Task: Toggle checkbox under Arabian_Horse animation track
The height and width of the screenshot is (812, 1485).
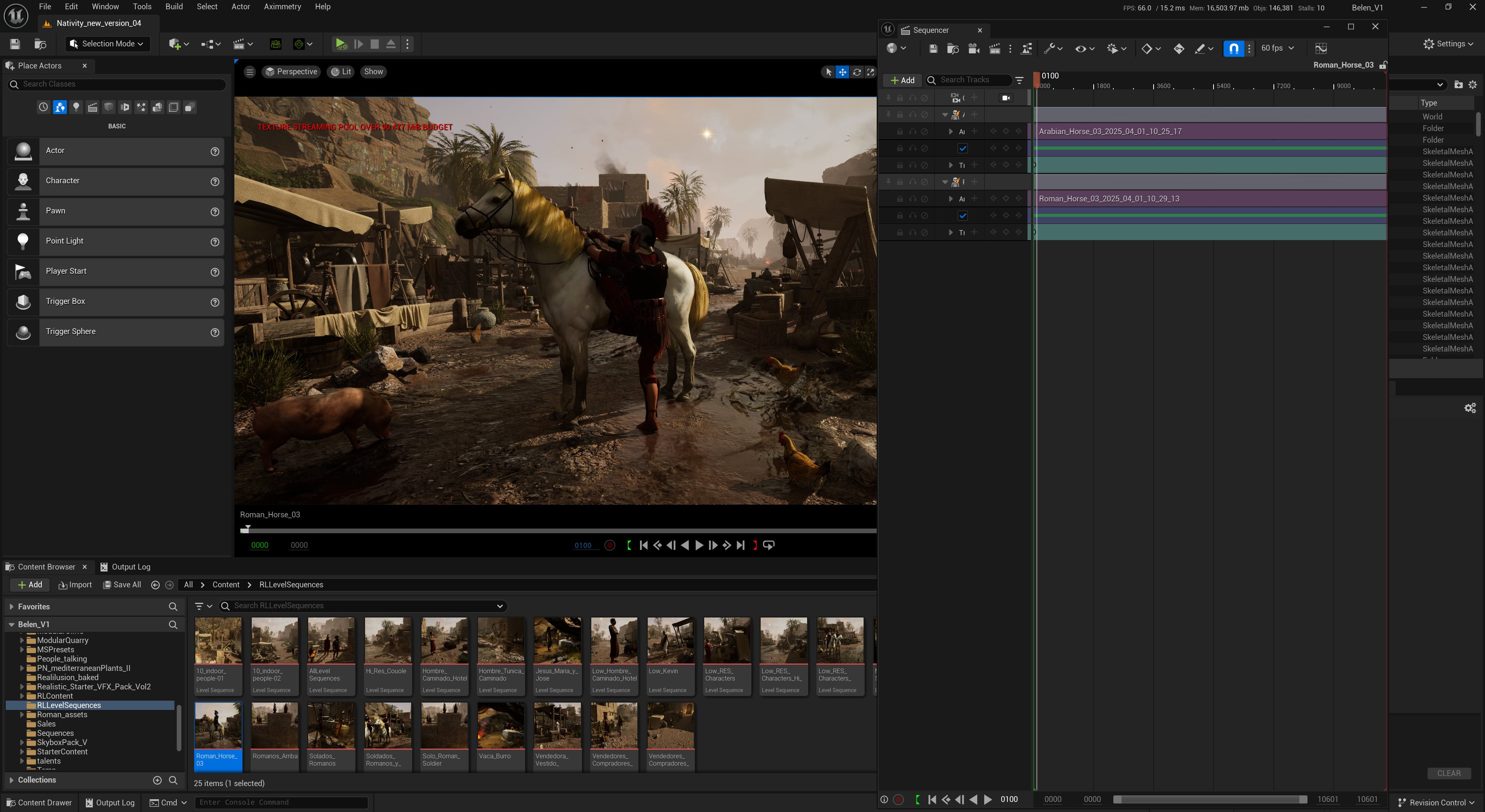Action: 963,149
